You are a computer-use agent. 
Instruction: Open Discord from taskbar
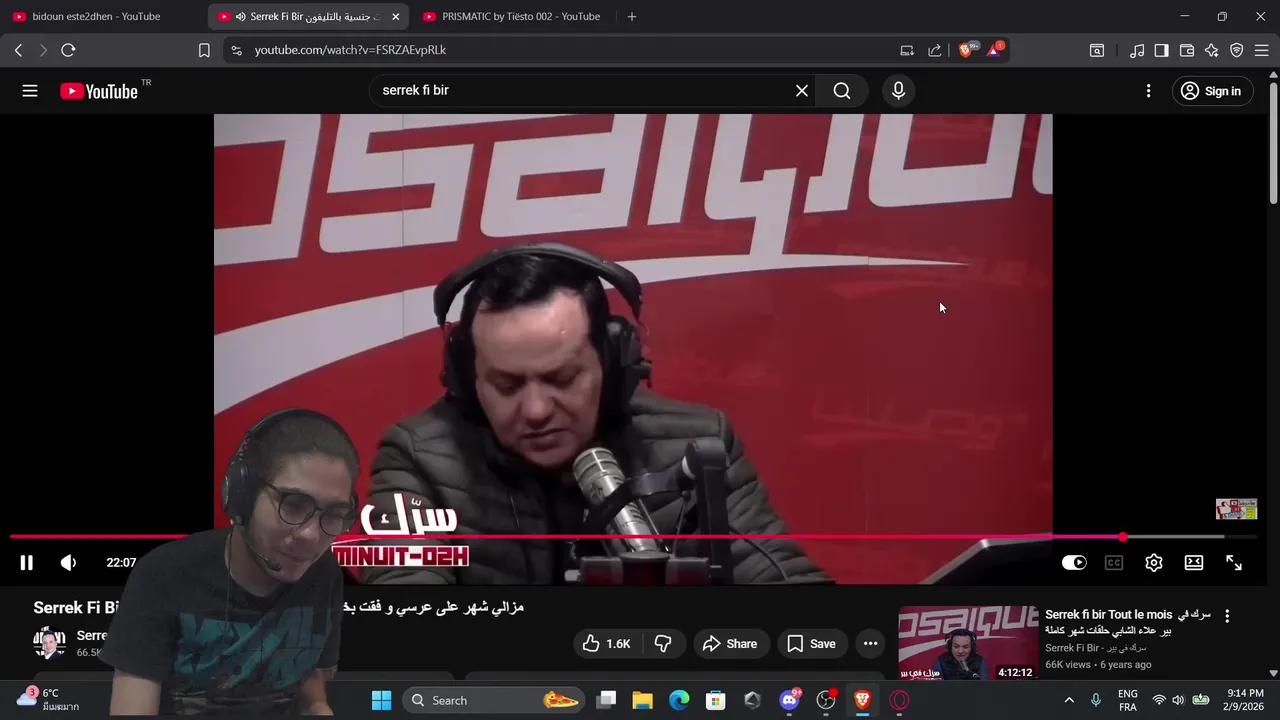(x=789, y=700)
